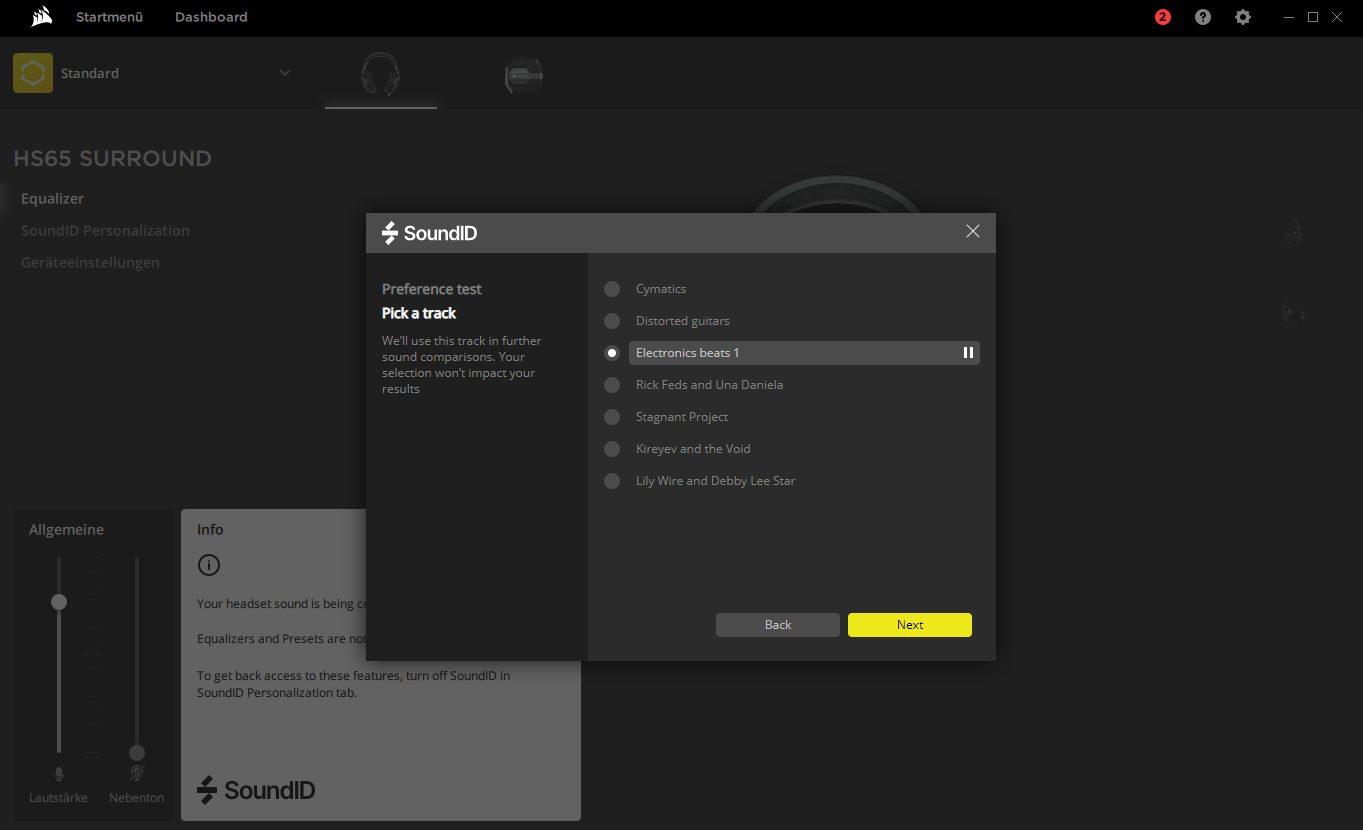
Task: Open SoundID Personalization section
Action: click(x=105, y=230)
